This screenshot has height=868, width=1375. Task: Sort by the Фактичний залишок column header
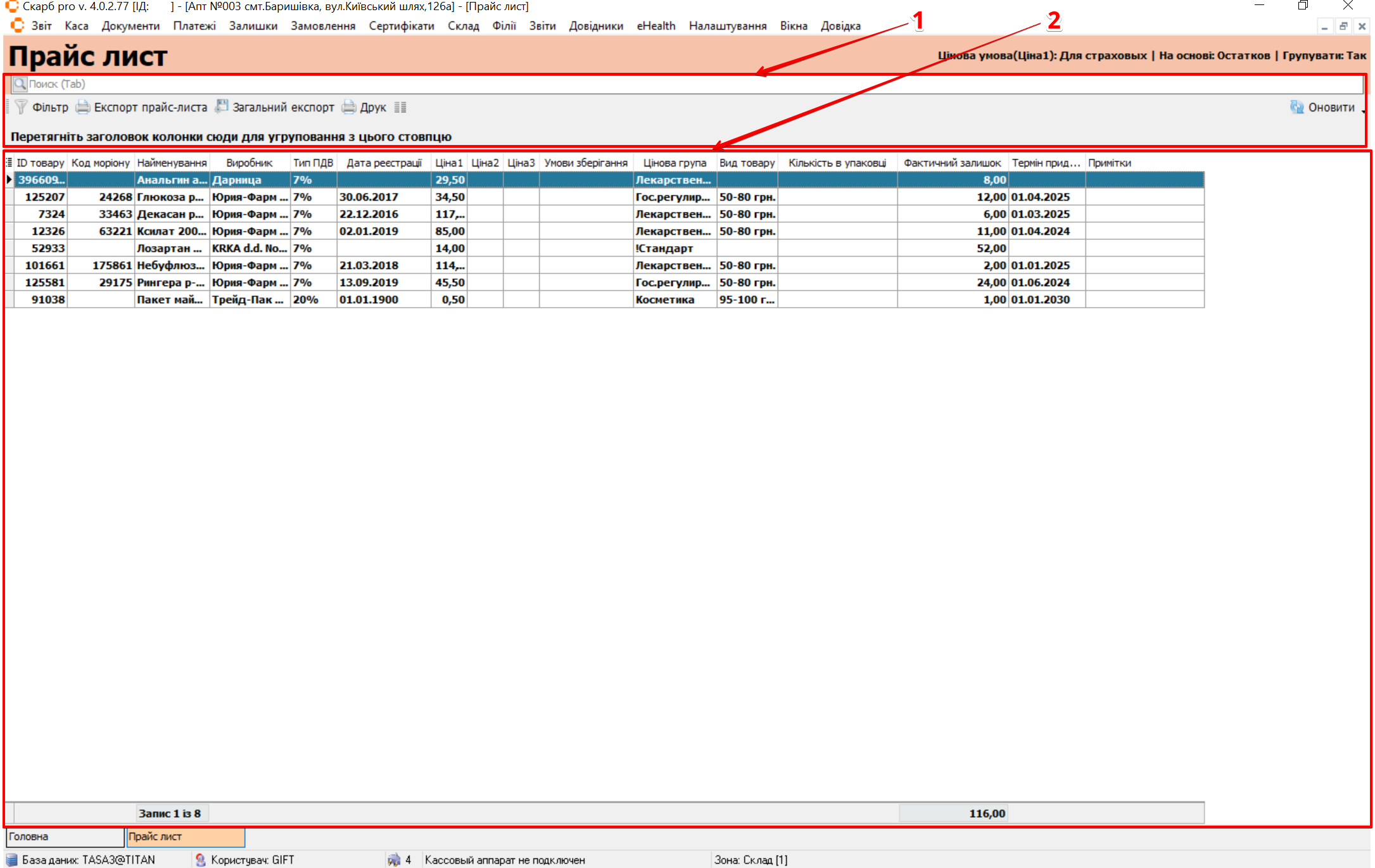[952, 163]
